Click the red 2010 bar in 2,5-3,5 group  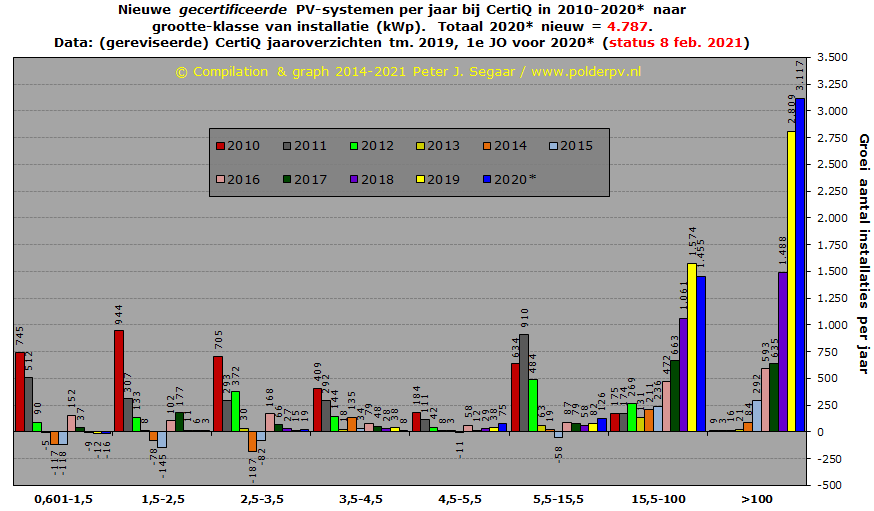point(218,394)
